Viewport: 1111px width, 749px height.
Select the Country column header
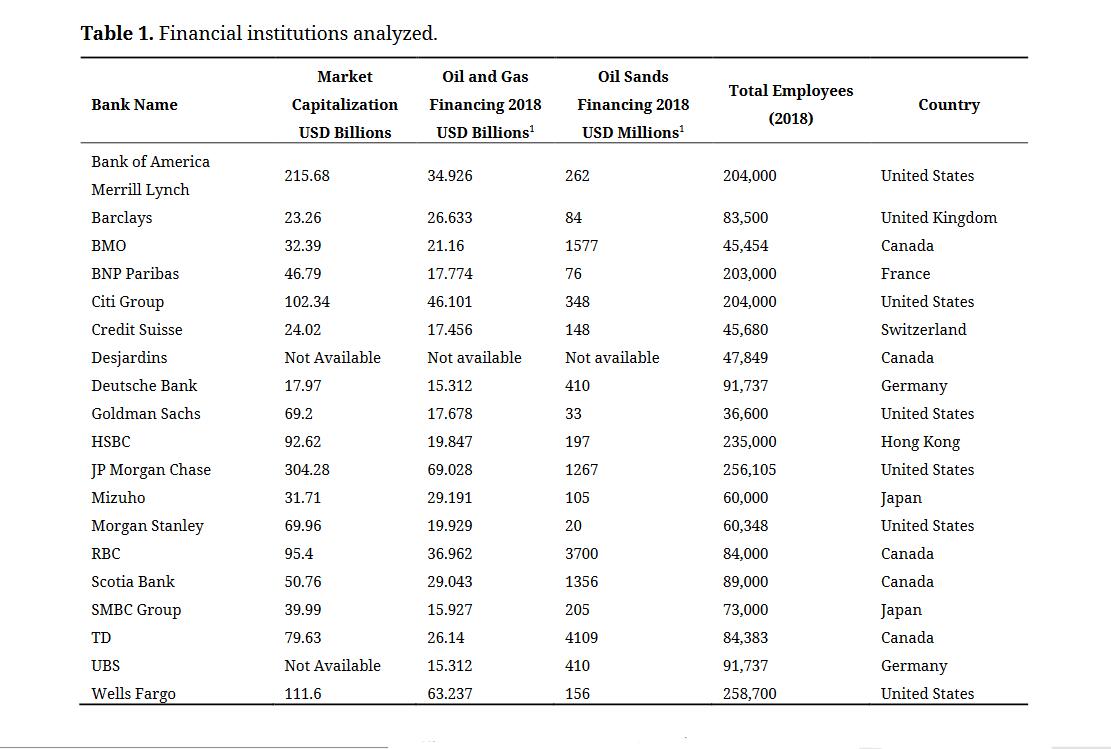(948, 105)
